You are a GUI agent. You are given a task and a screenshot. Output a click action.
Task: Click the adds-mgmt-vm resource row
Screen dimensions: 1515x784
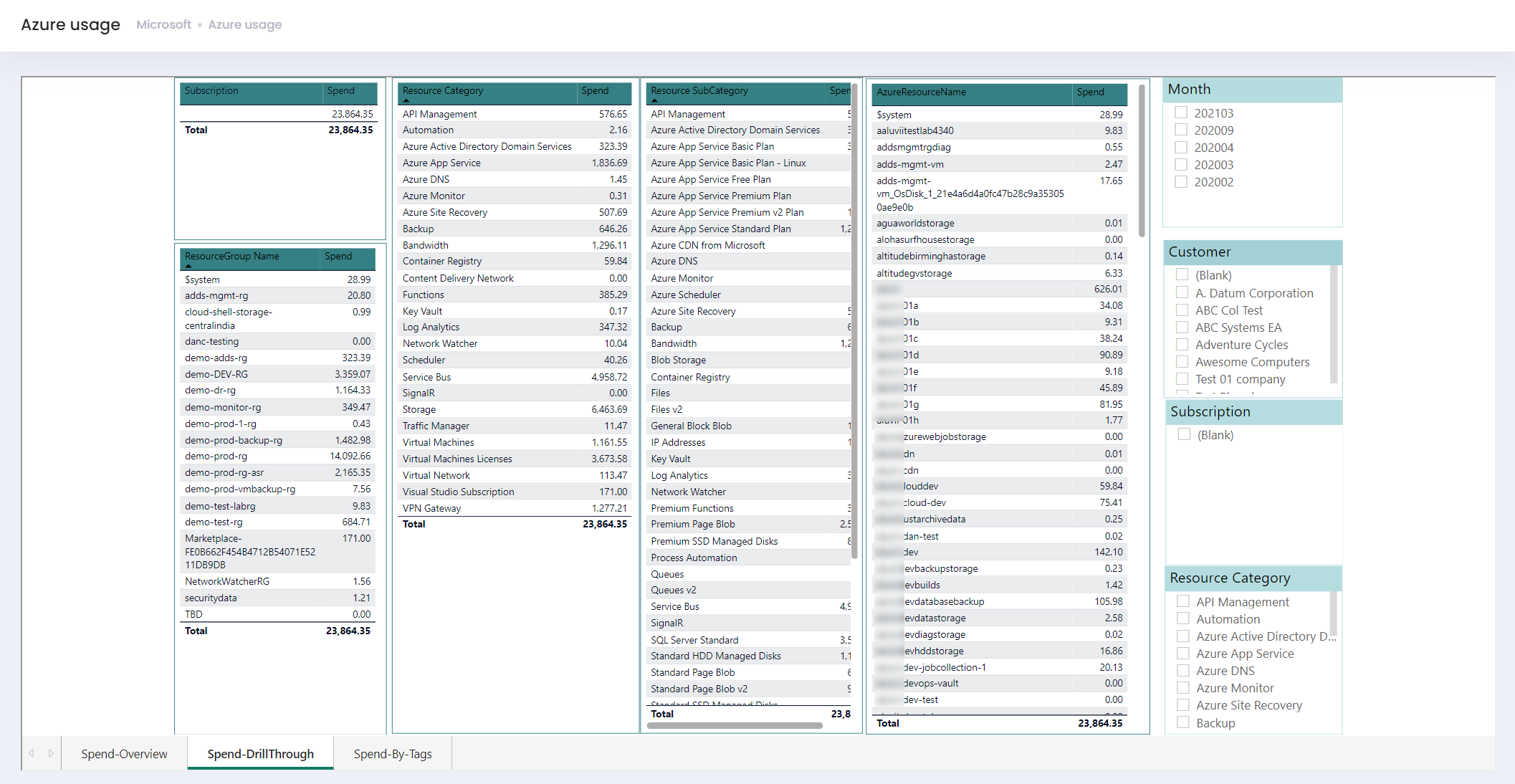coord(999,164)
